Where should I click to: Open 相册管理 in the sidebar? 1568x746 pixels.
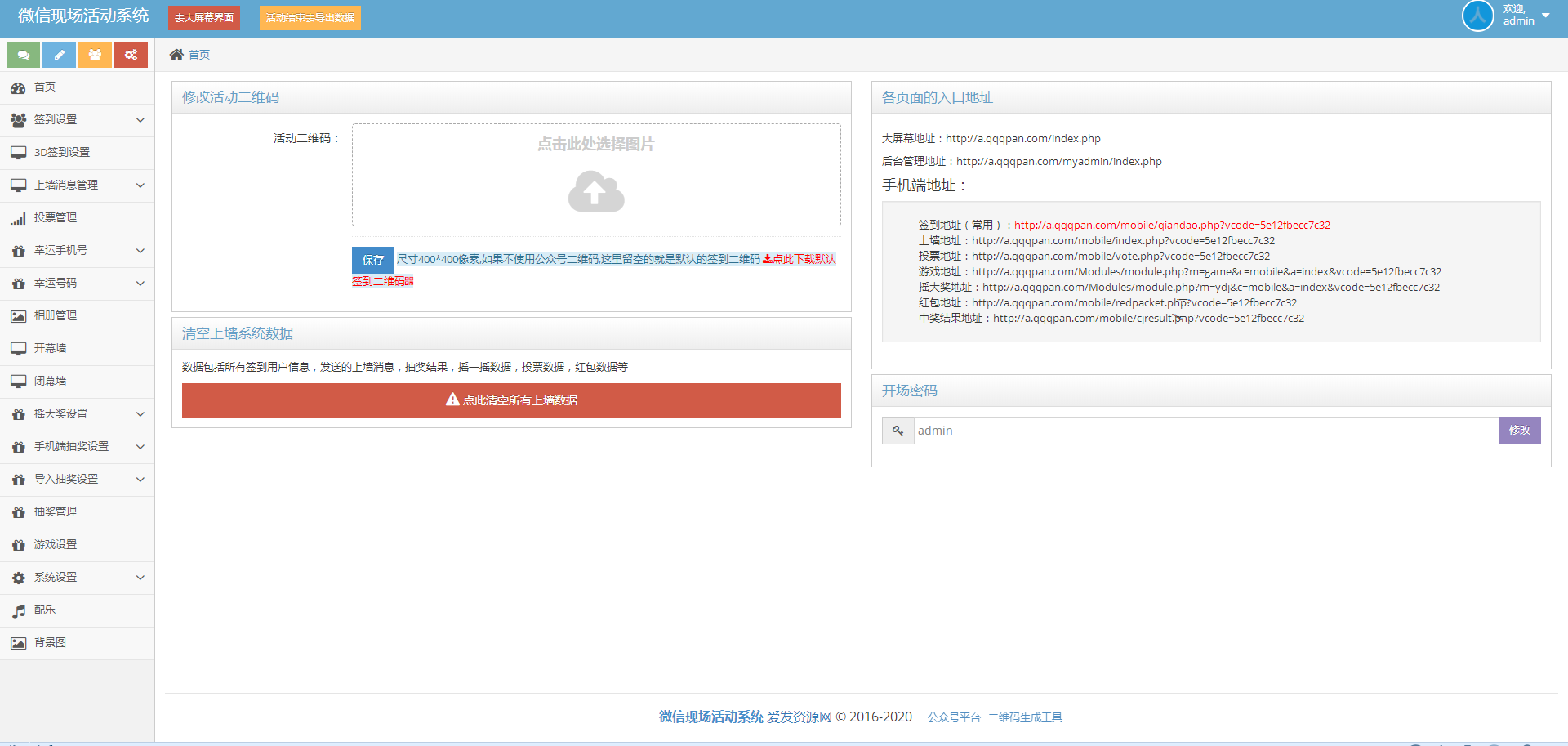[56, 316]
